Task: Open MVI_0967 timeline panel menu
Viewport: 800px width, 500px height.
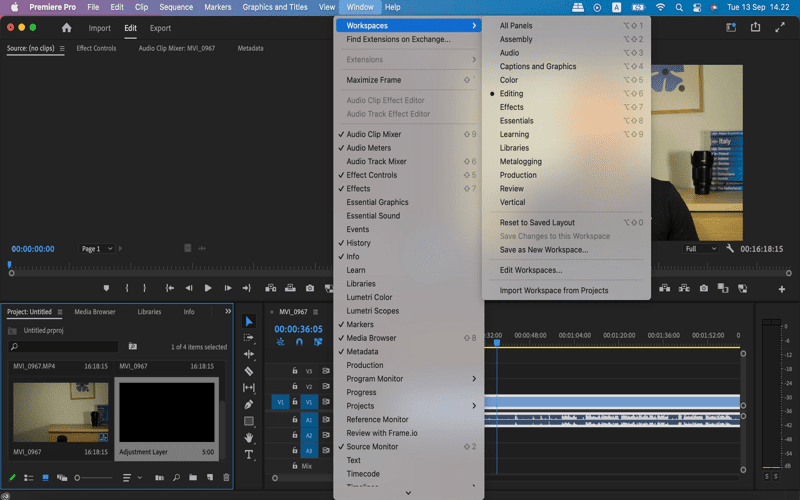Action: (x=315, y=312)
